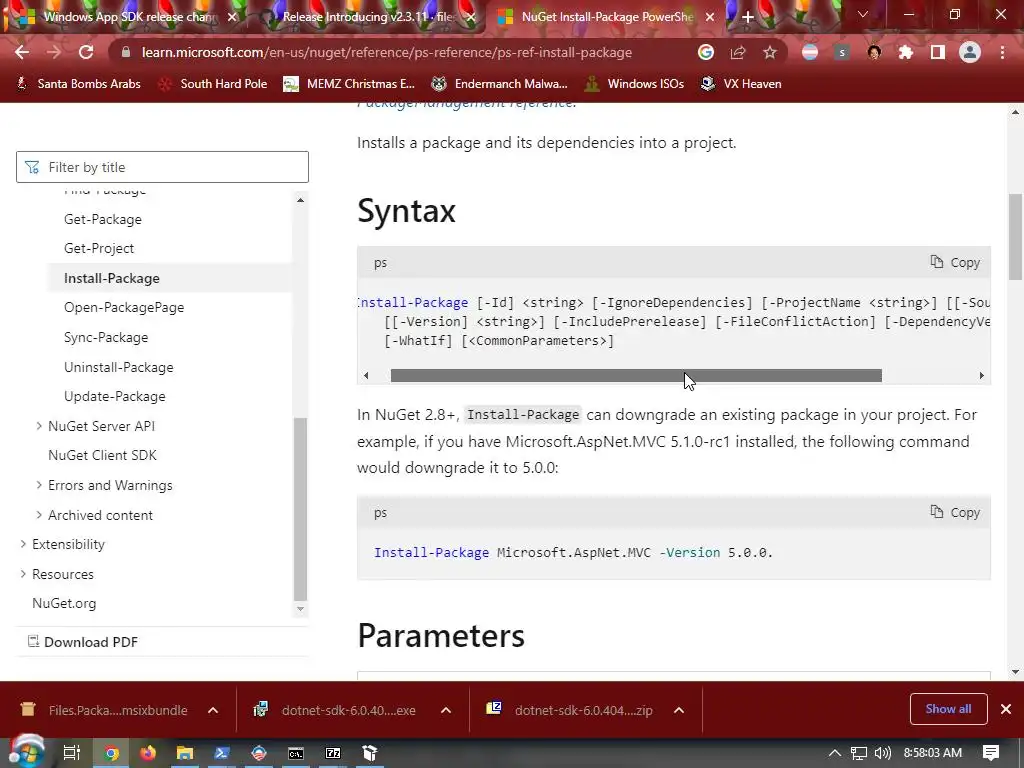
Task: Open NuGet Client SDK in sidebar
Action: [102, 455]
